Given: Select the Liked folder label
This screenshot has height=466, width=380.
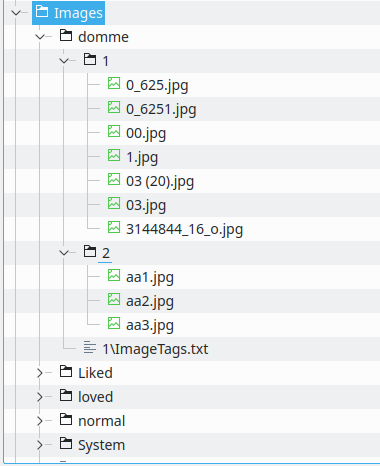Looking at the screenshot, I should coord(95,373).
